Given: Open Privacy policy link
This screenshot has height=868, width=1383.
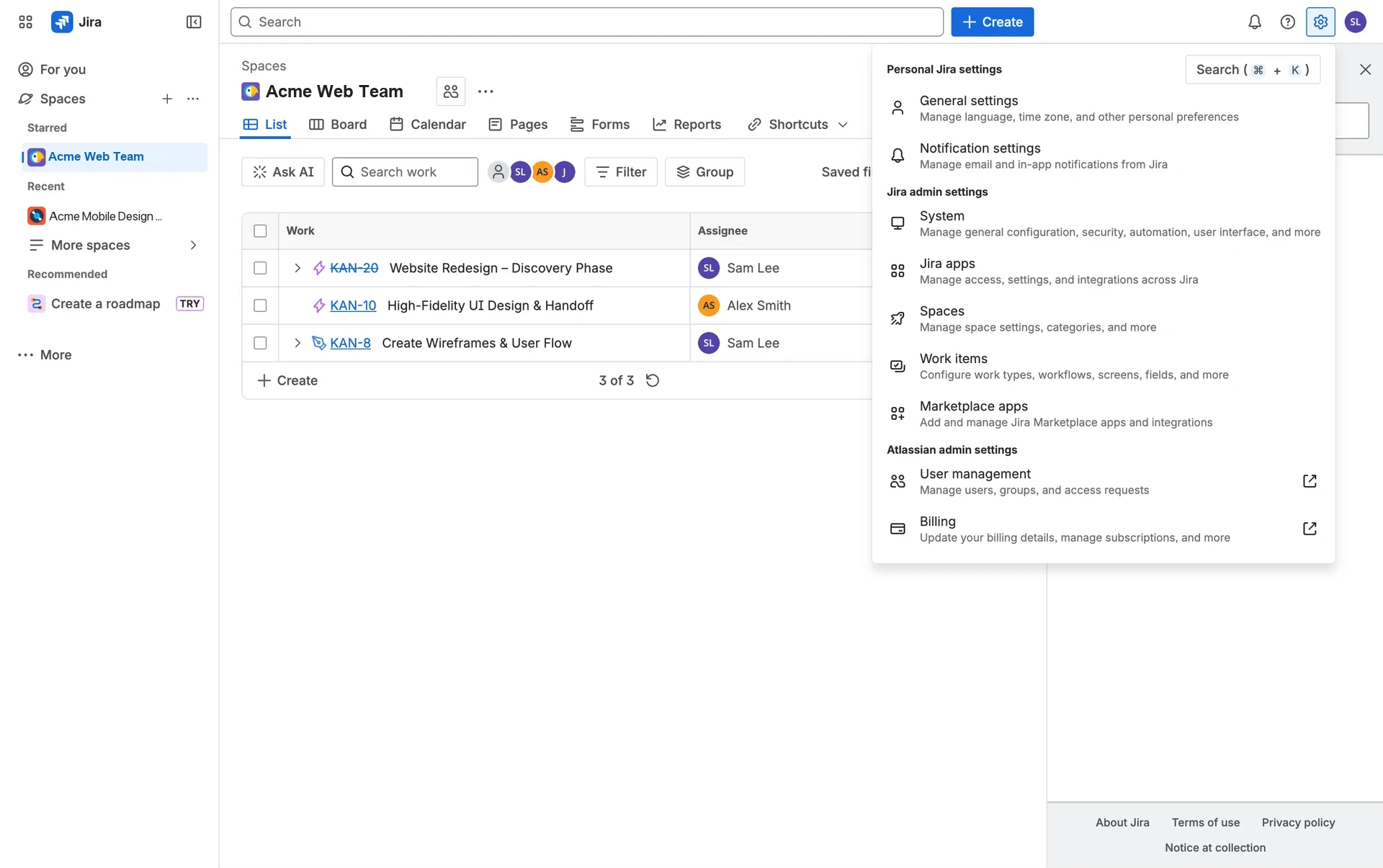Looking at the screenshot, I should [1298, 823].
